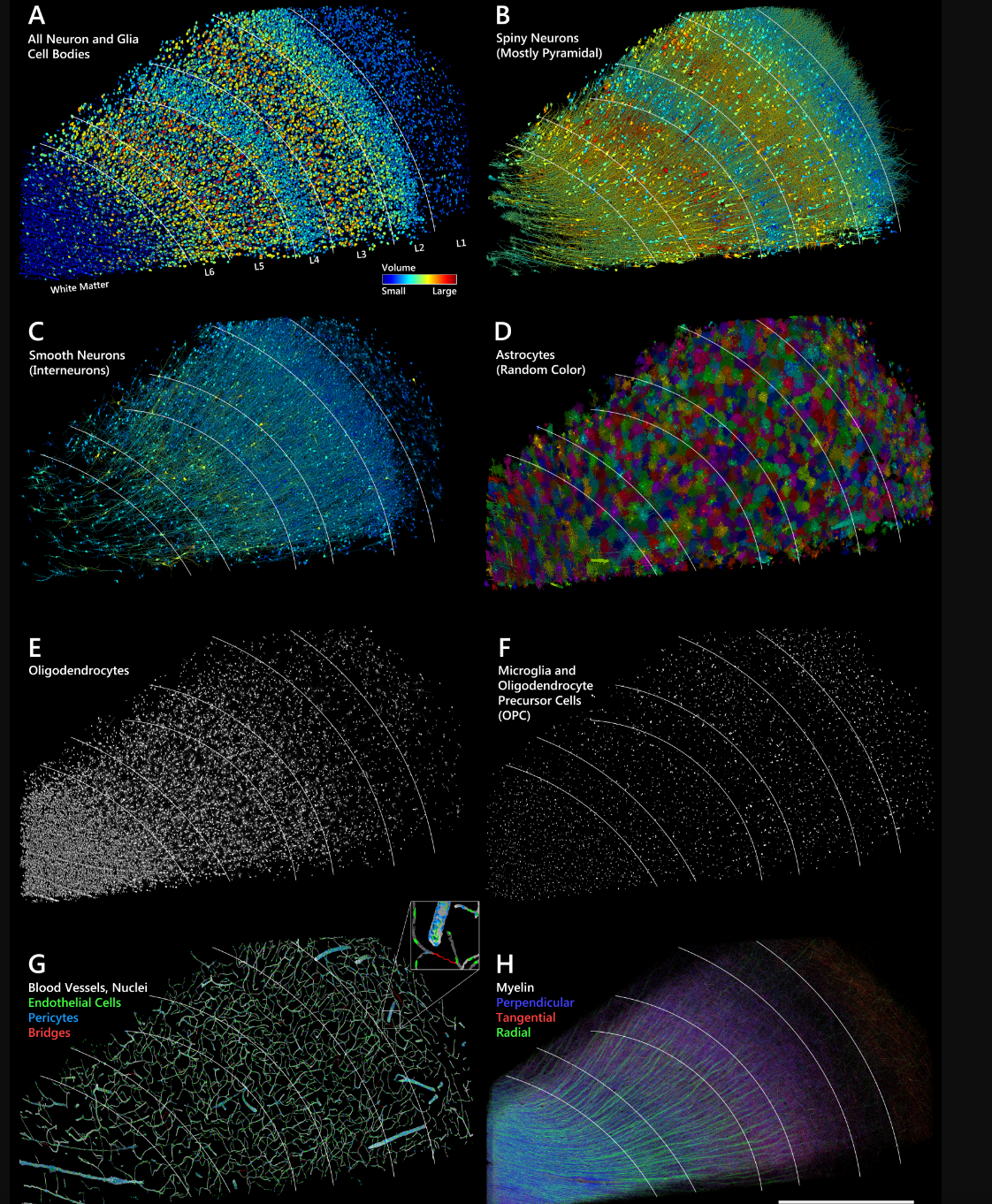The height and width of the screenshot is (1204, 992).
Task: Click the "L4" layer label
Action: [x=314, y=260]
